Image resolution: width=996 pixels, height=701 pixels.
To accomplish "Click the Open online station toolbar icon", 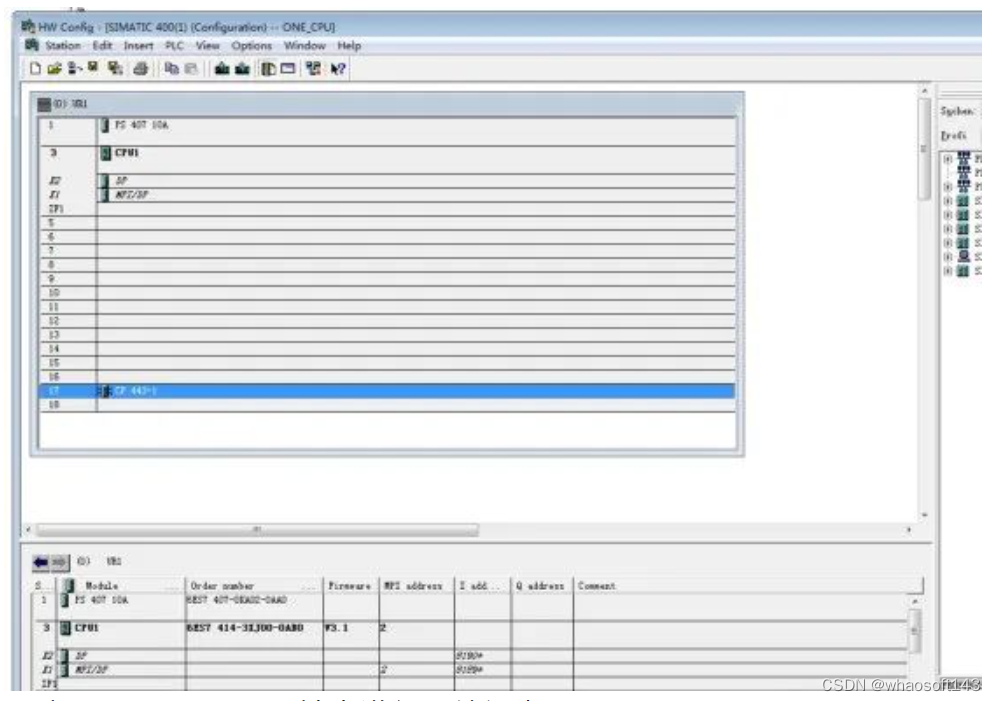I will tap(74, 68).
